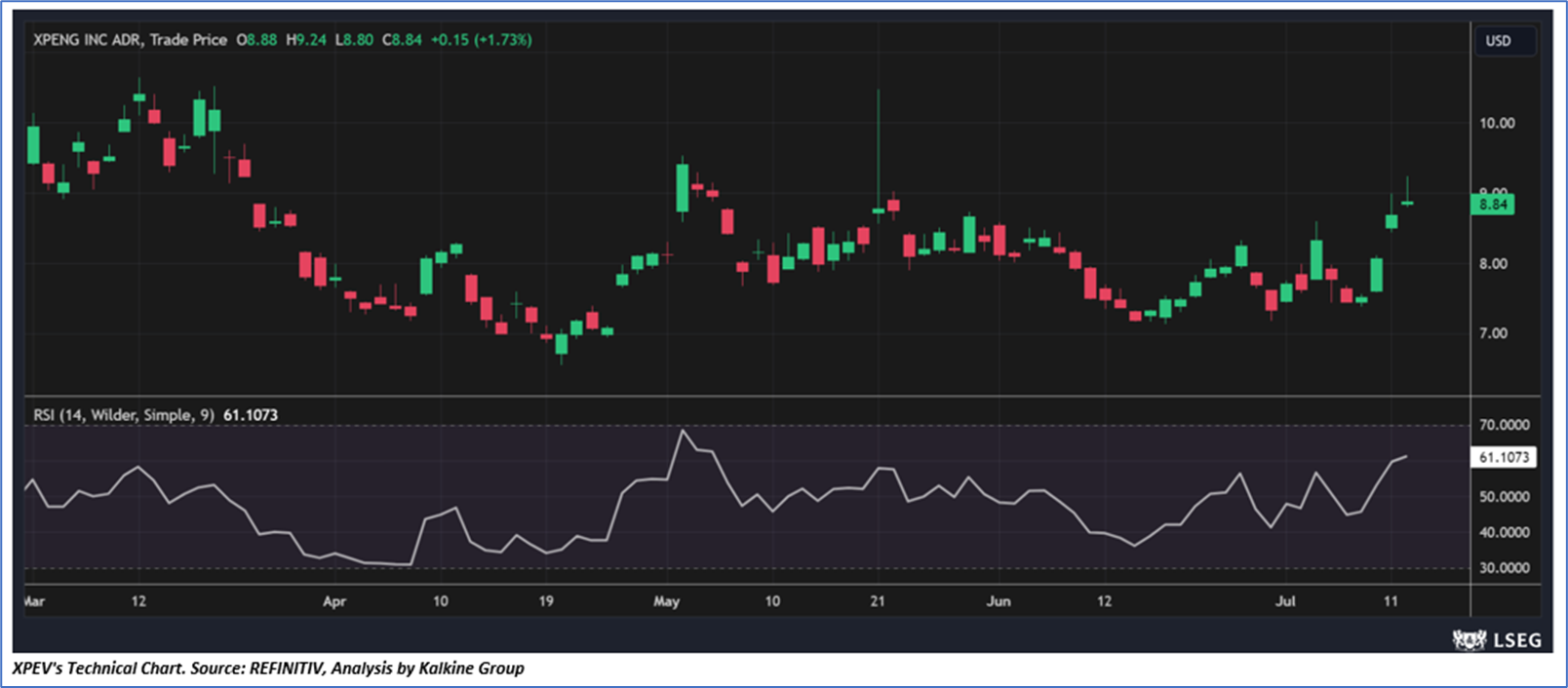The height and width of the screenshot is (688, 1568).
Task: Click the 8.00 price axis label
Action: [1493, 264]
